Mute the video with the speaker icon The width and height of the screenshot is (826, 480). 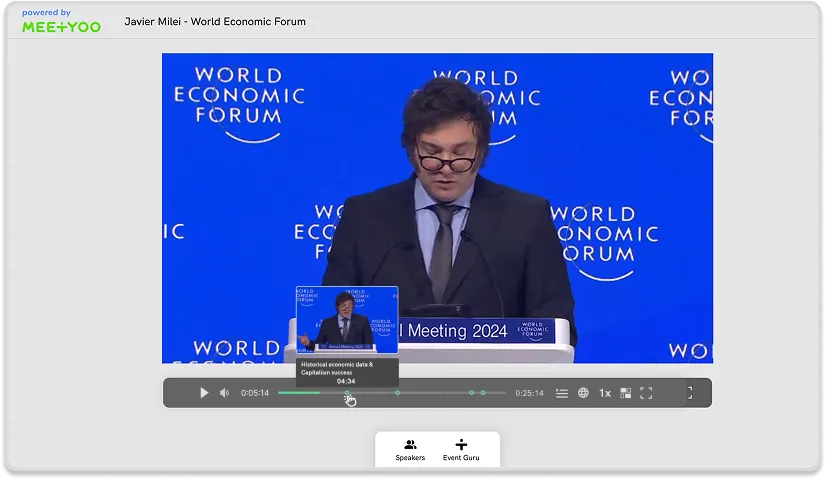224,393
